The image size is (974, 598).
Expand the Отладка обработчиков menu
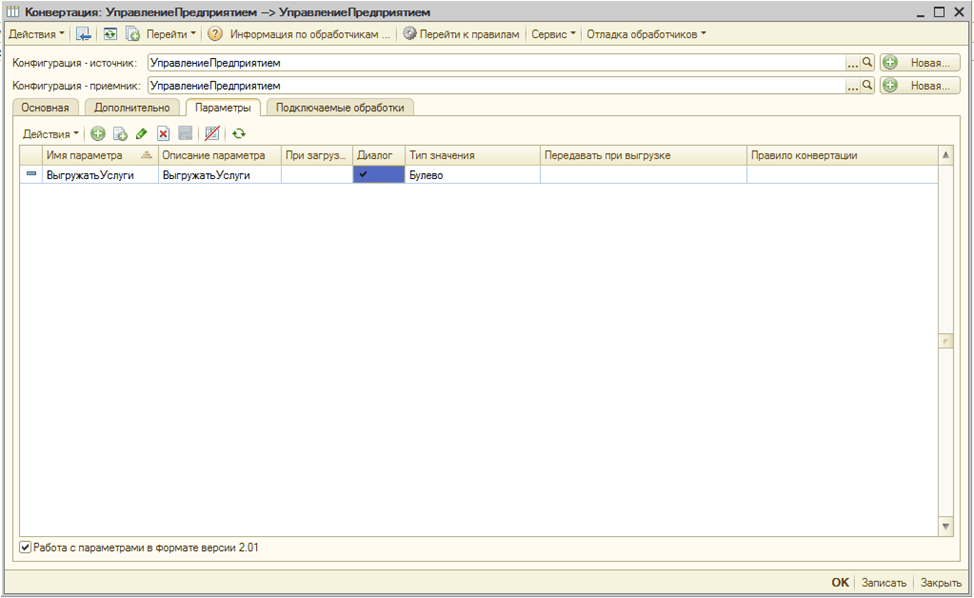pyautogui.click(x=645, y=34)
